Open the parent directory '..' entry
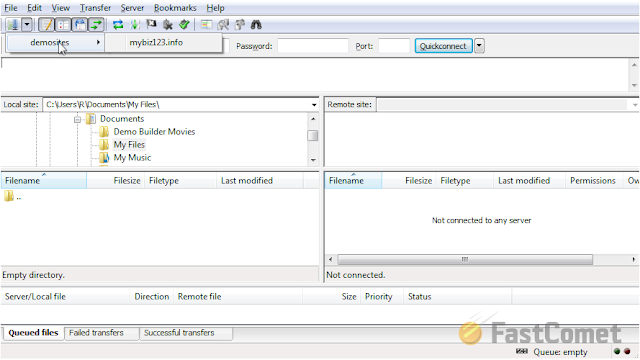Image resolution: width=640 pixels, height=360 pixels. [12, 196]
